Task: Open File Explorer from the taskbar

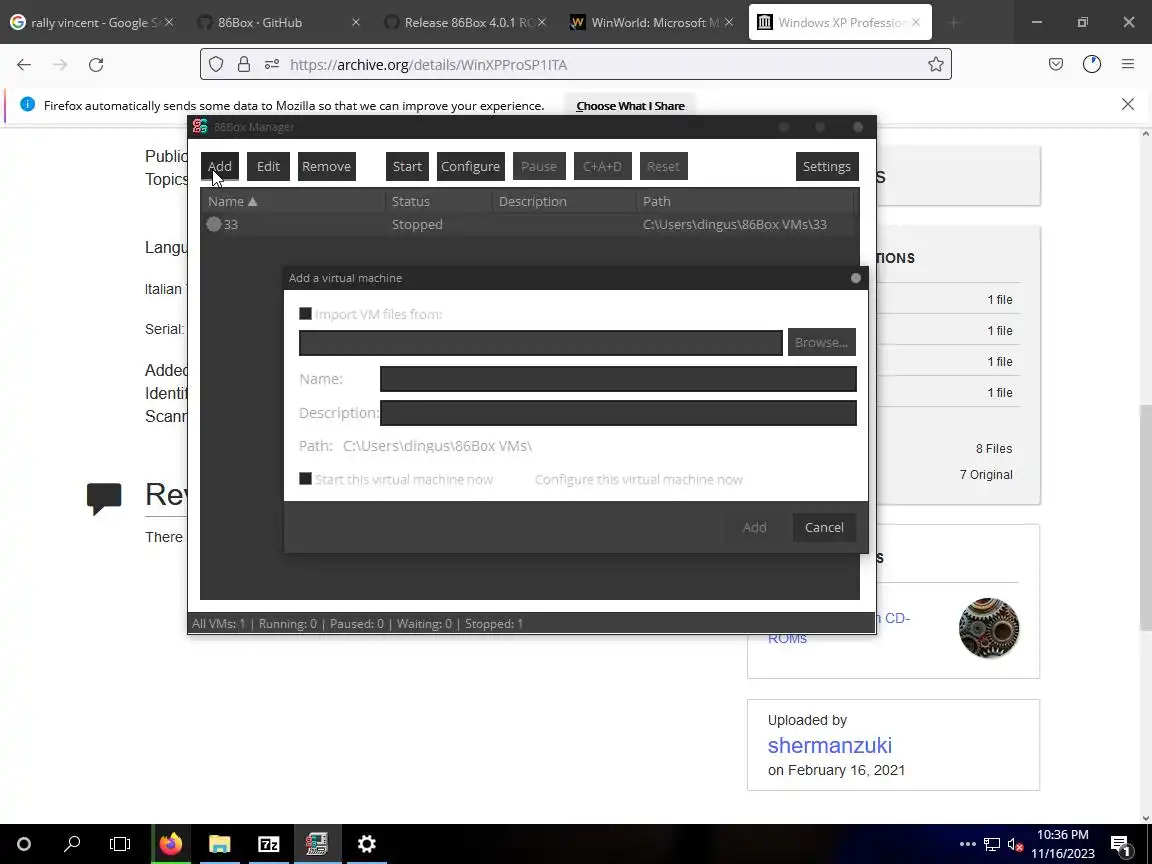Action: pos(220,844)
